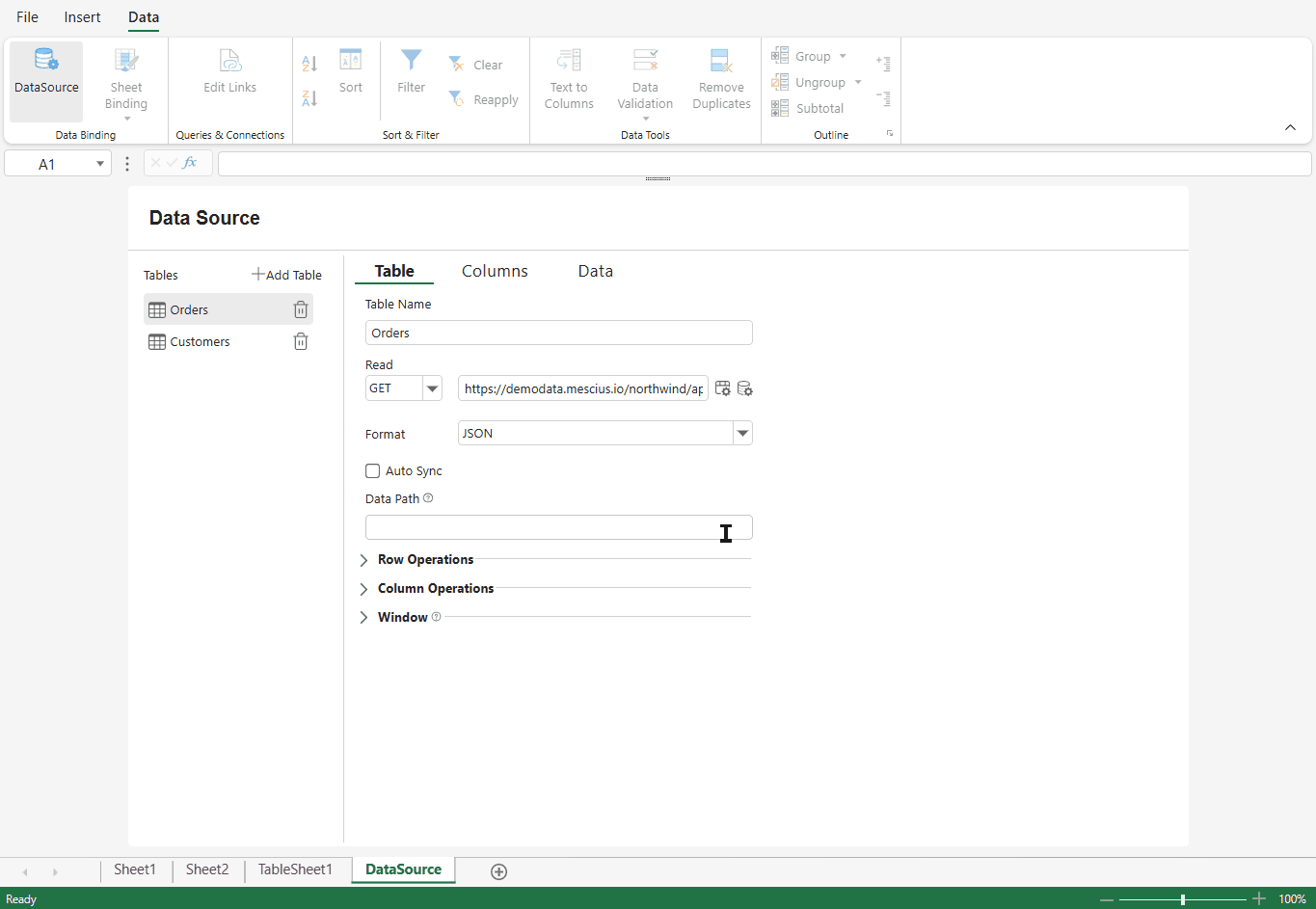Image resolution: width=1316 pixels, height=909 pixels.
Task: Open the Group dropdown arrow
Action: click(843, 56)
